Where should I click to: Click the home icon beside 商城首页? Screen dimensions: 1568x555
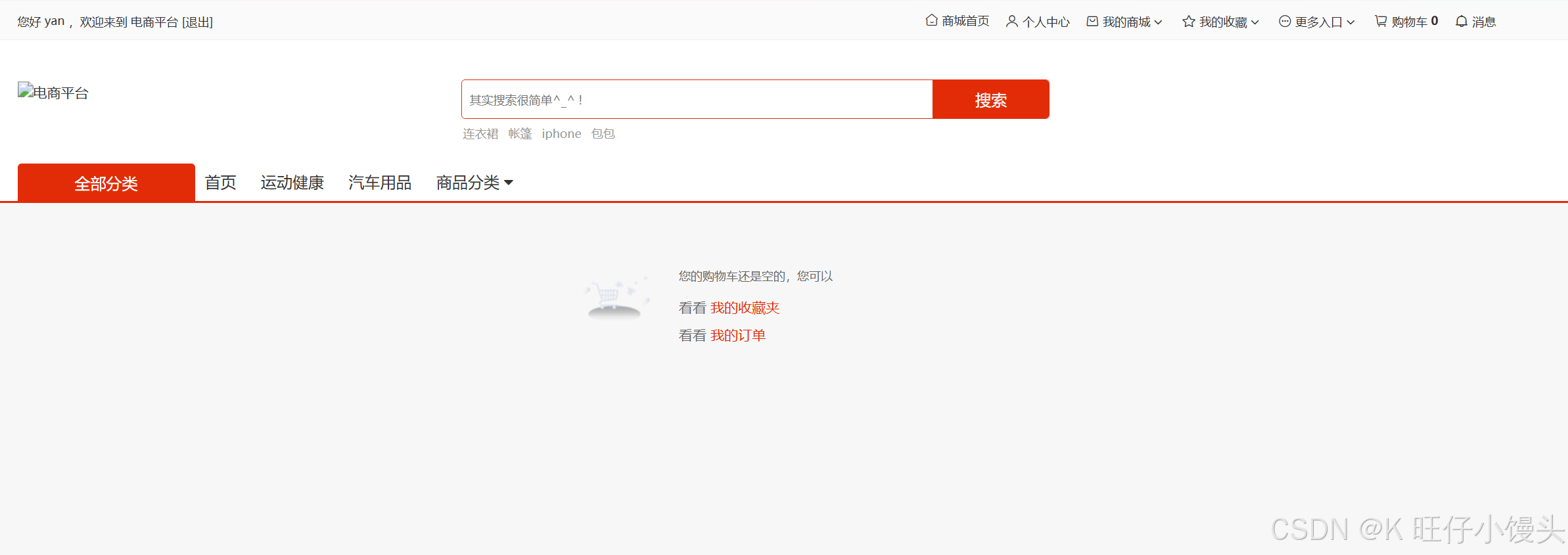931,21
